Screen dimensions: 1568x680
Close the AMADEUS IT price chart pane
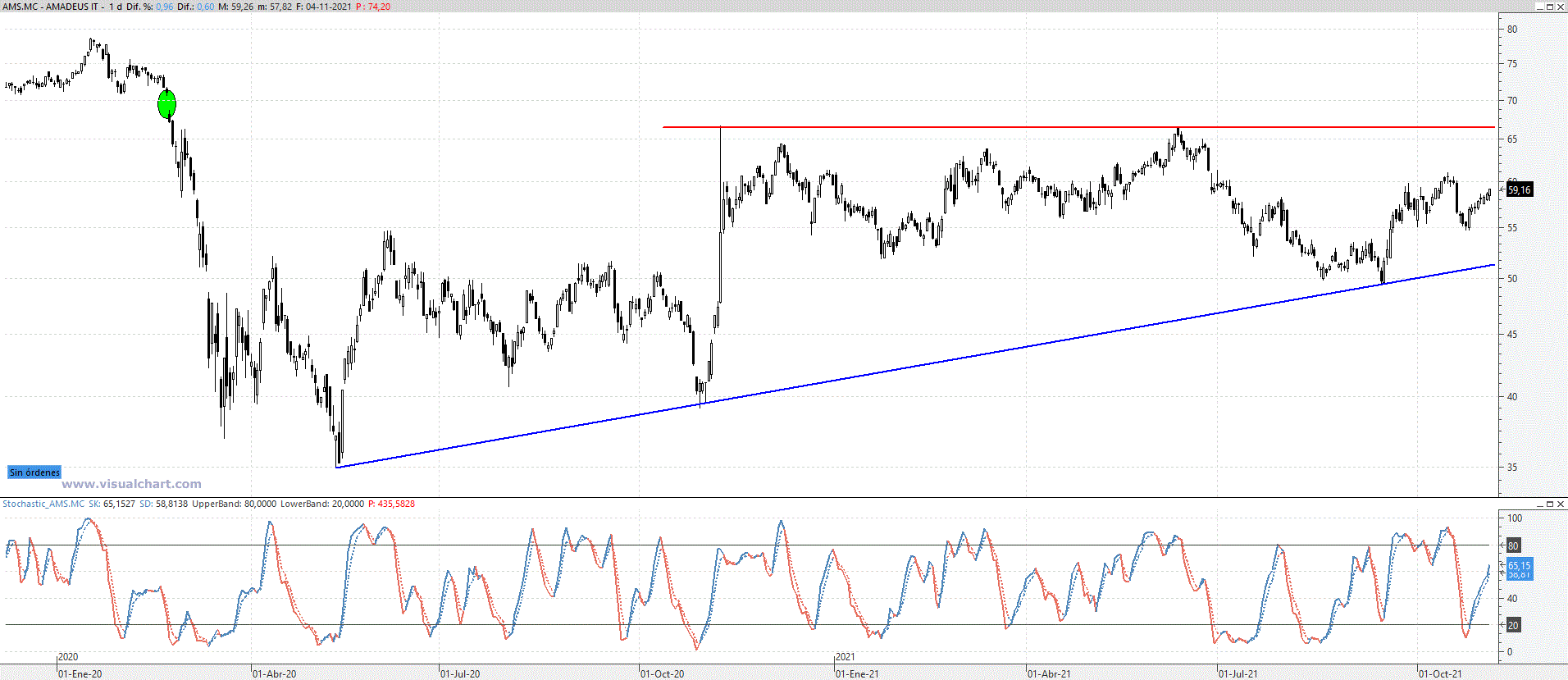coord(1561,7)
